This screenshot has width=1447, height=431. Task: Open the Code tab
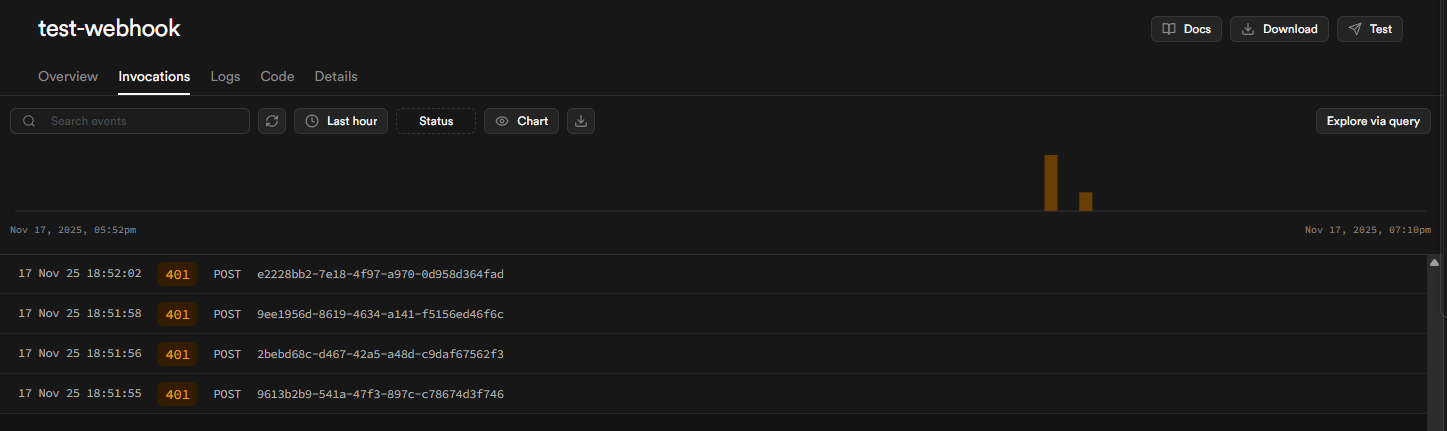tap(277, 76)
